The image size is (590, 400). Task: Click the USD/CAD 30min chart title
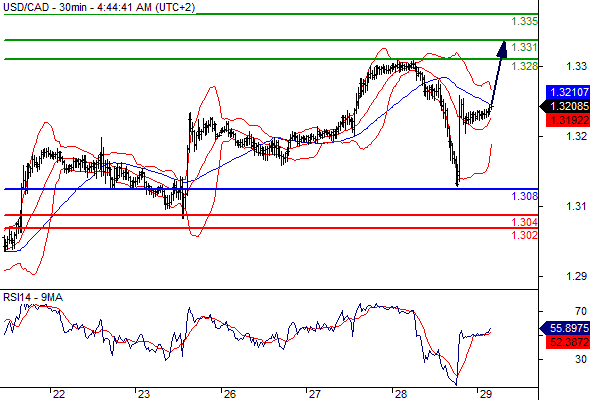(x=99, y=7)
